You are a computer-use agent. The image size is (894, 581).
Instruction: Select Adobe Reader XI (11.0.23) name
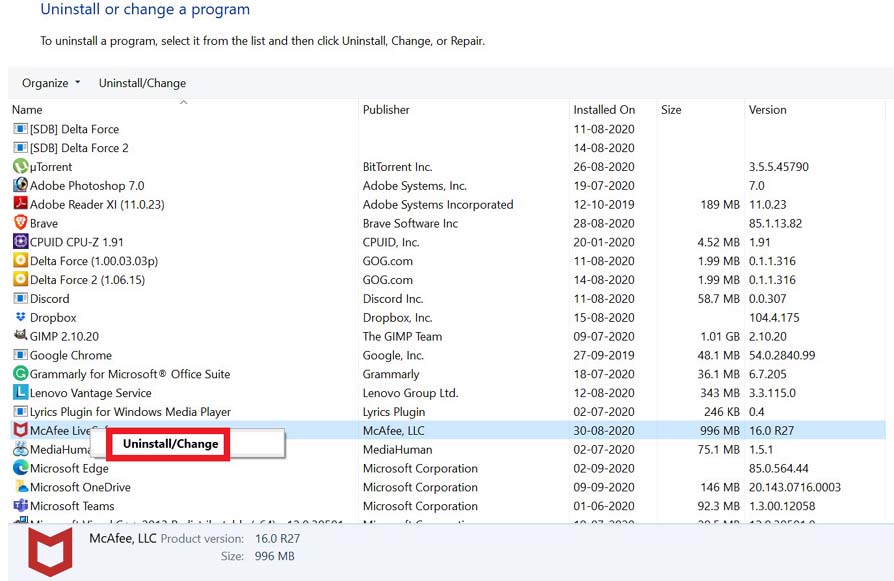coord(97,205)
